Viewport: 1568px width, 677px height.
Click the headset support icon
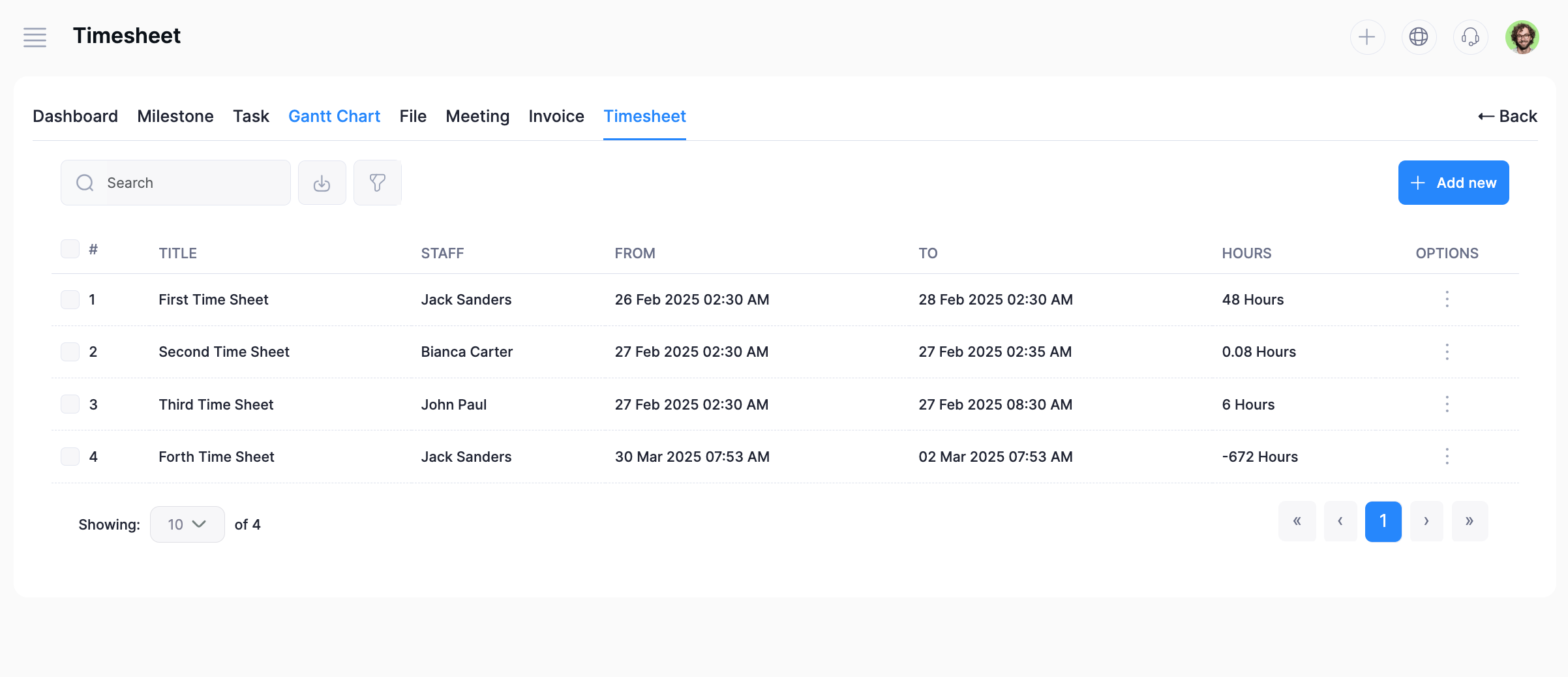pos(1470,37)
